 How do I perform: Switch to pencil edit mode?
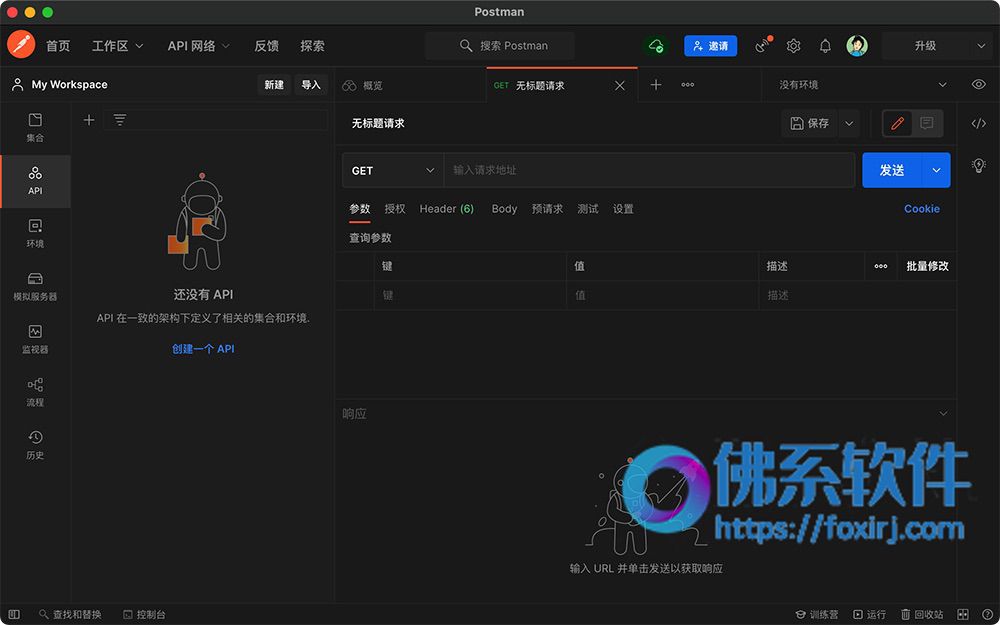897,124
